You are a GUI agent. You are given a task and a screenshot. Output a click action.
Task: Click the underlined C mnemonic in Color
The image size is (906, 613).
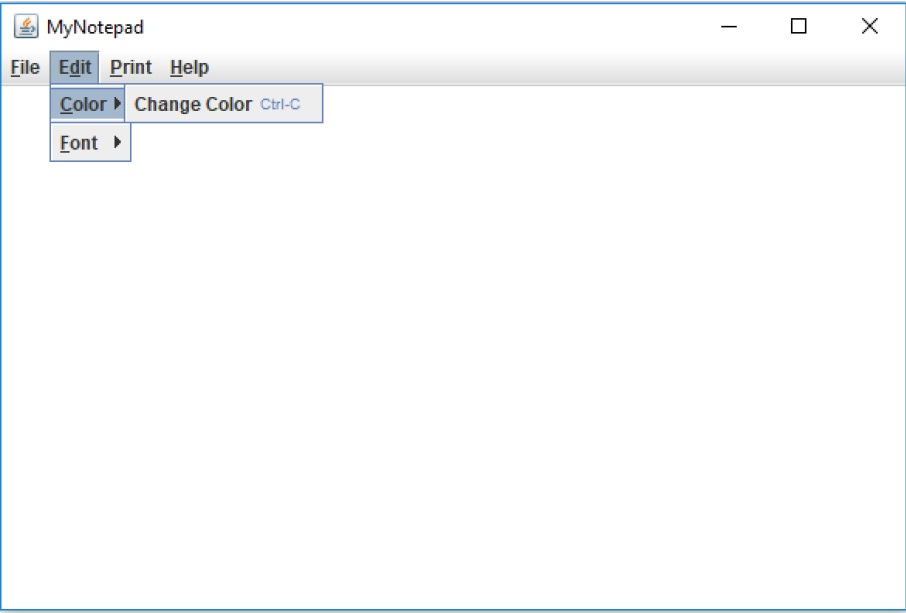coord(64,103)
